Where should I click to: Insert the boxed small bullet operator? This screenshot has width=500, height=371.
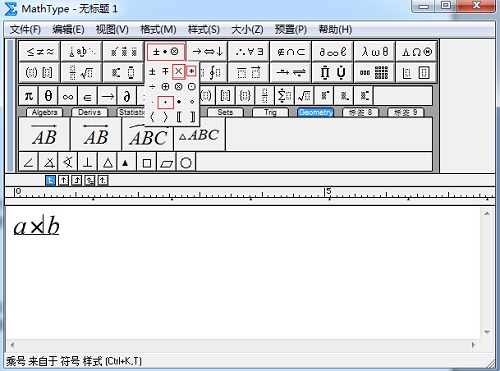point(165,102)
